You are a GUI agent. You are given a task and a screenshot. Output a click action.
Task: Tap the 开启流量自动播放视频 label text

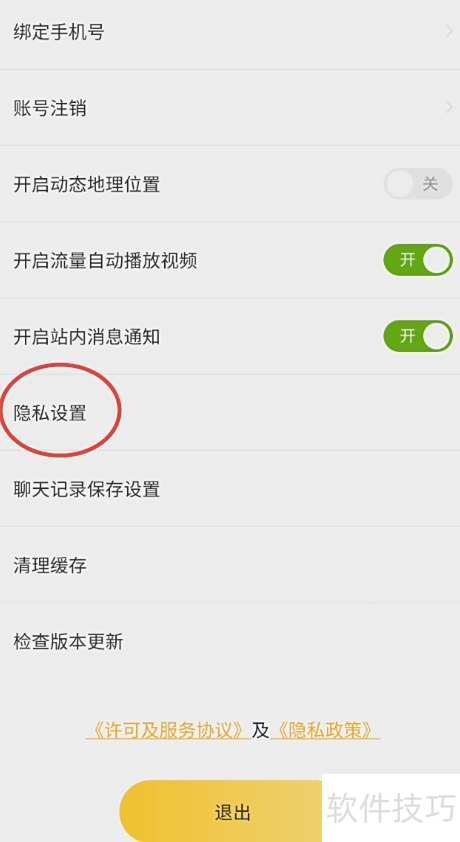tap(105, 260)
